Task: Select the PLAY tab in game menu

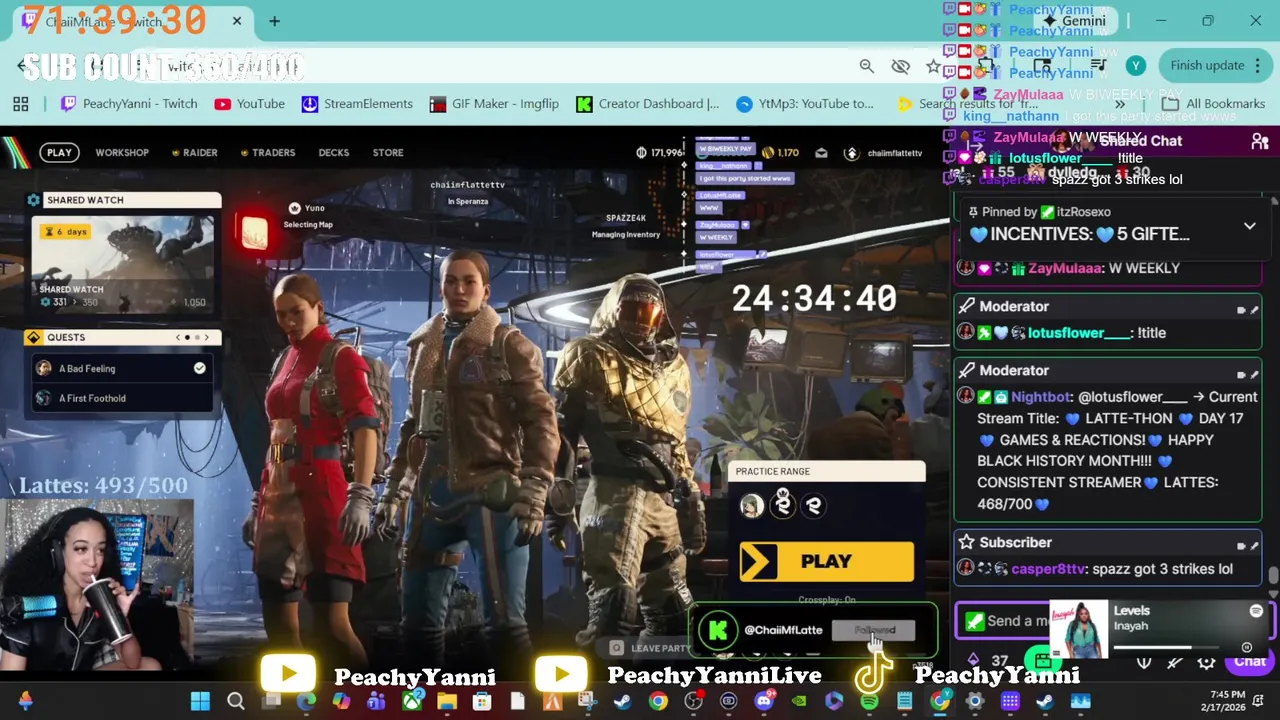Action: tap(59, 152)
